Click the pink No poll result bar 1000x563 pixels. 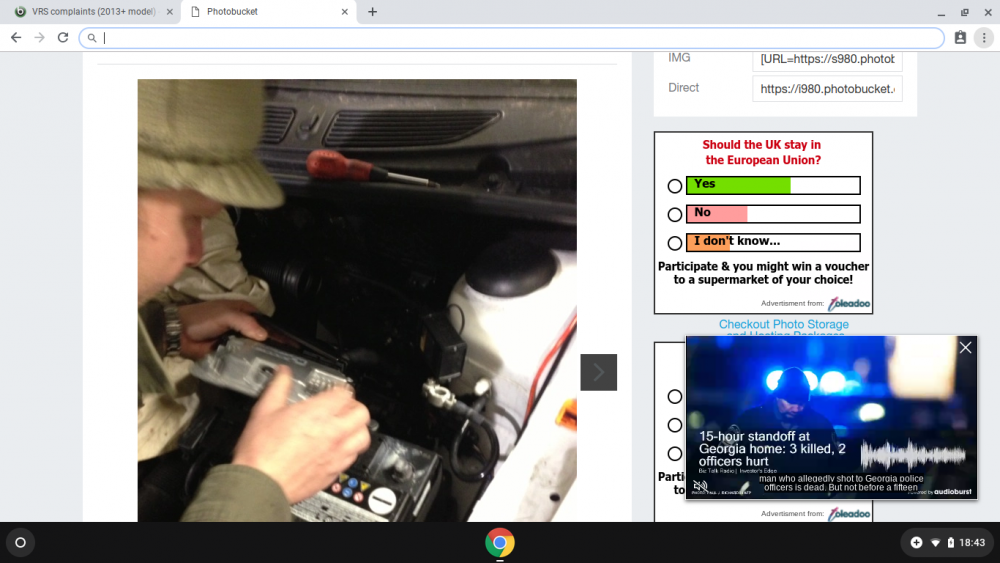coord(773,214)
